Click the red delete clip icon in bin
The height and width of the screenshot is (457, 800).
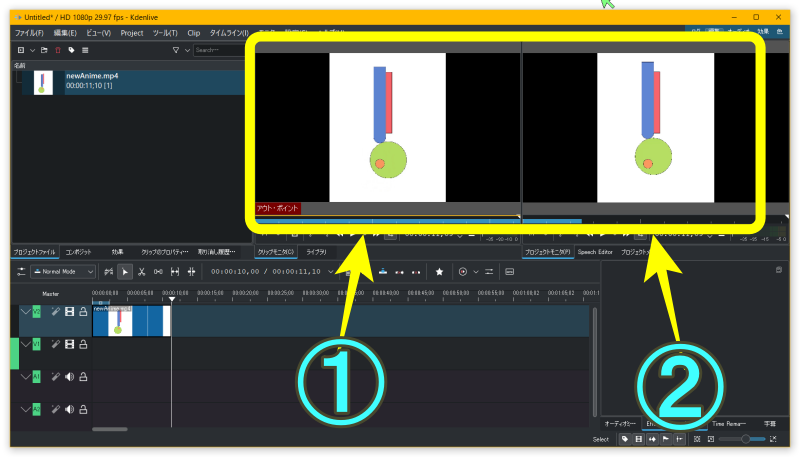[x=58, y=50]
